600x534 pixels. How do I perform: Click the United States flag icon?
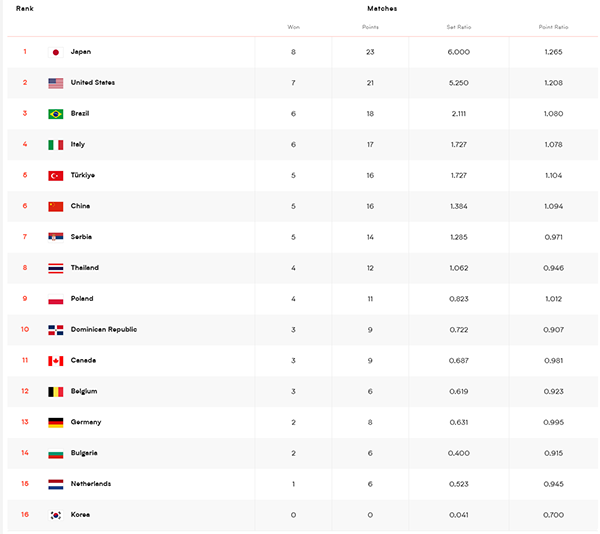click(55, 83)
